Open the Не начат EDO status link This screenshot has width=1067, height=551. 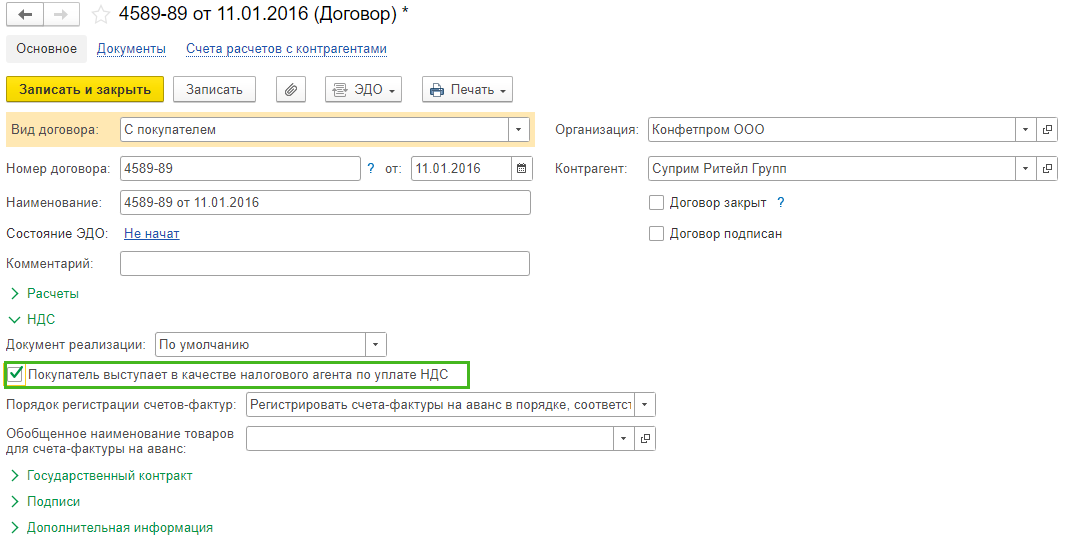(152, 234)
